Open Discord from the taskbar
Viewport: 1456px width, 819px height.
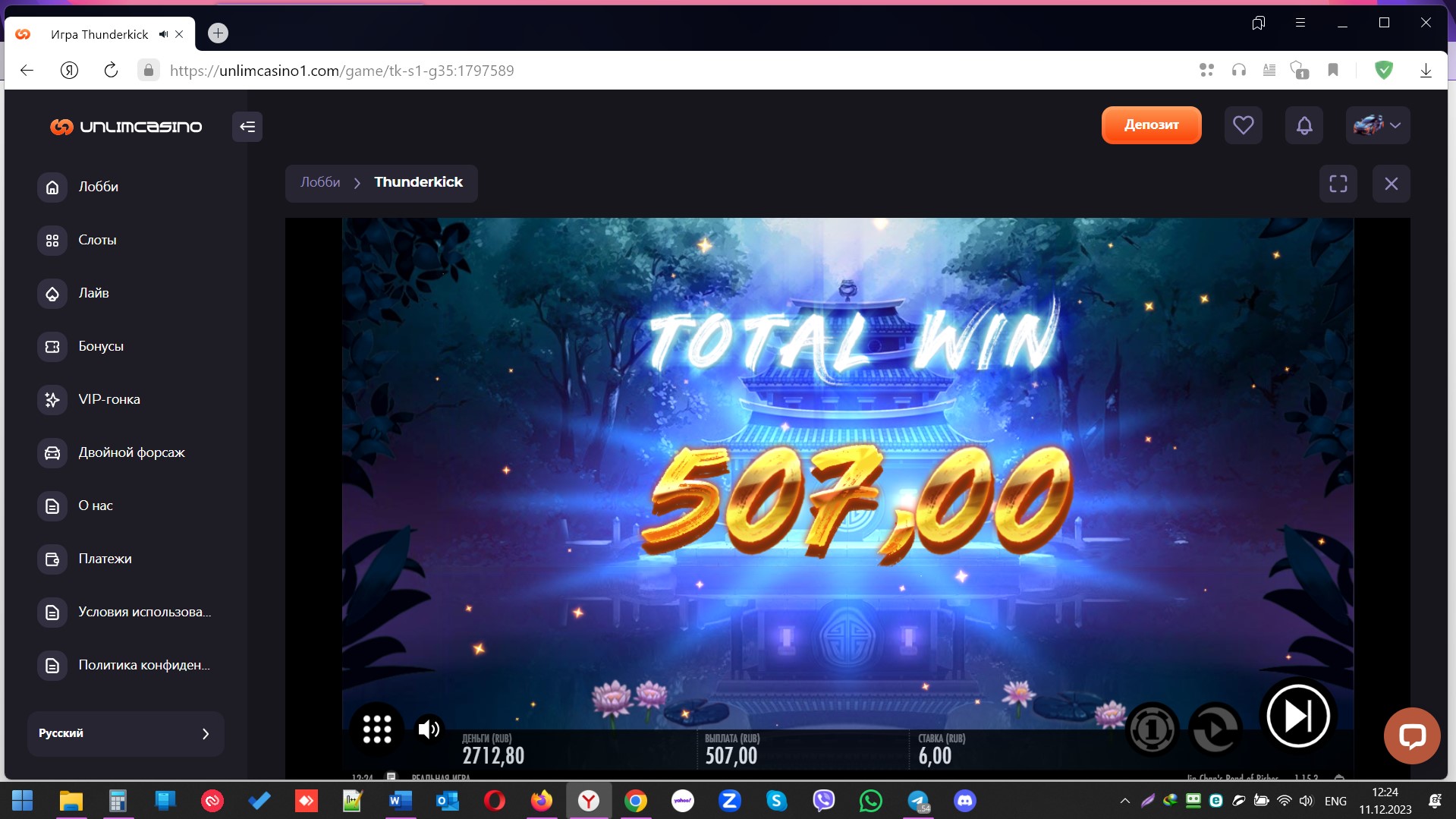pos(965,801)
